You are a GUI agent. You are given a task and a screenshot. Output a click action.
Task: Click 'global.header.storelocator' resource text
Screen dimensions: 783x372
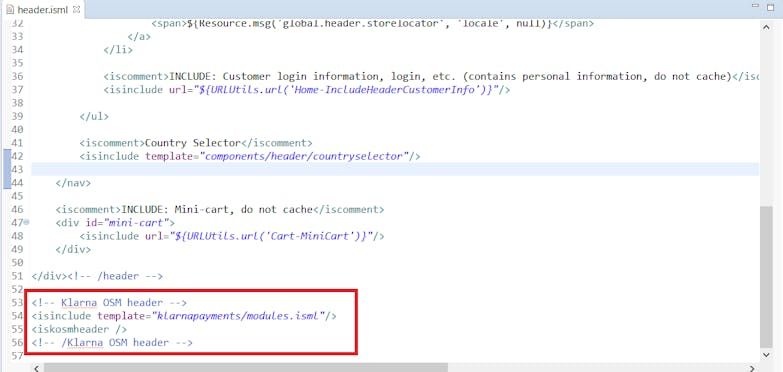362,23
